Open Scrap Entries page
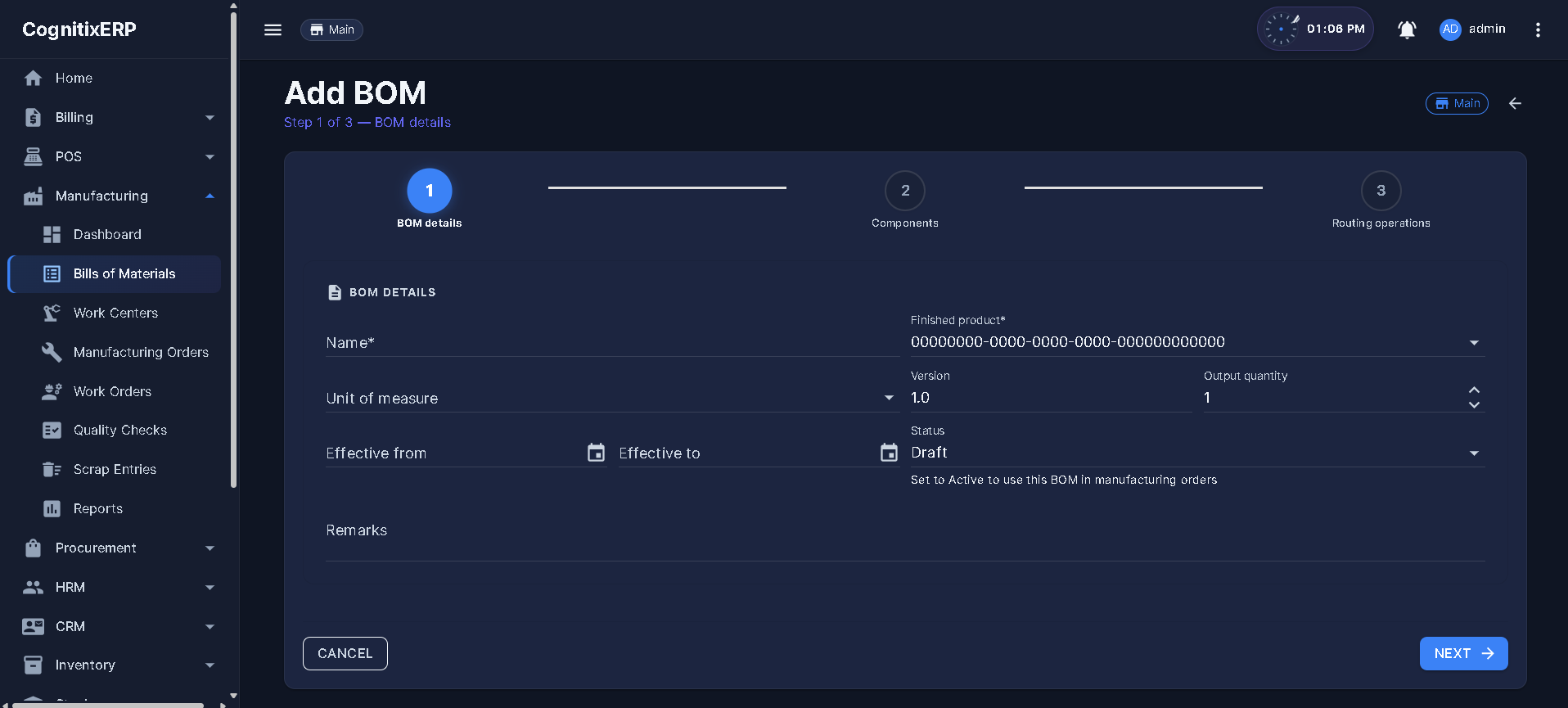1568x708 pixels. coord(115,469)
